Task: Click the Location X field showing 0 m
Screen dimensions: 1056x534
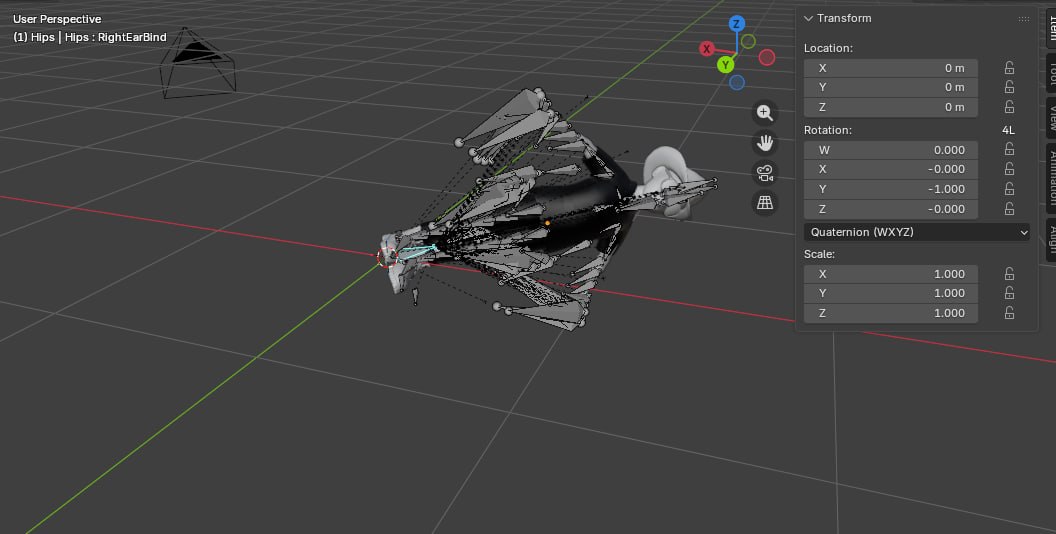Action: pos(890,68)
